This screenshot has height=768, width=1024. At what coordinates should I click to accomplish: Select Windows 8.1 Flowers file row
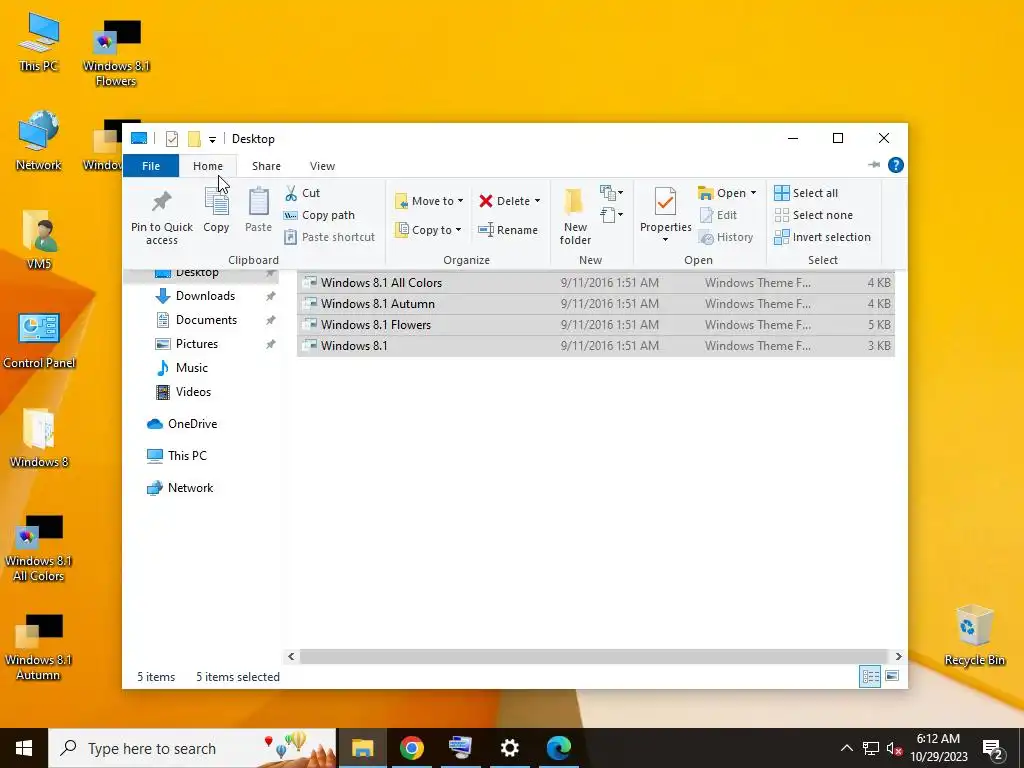pyautogui.click(x=596, y=325)
